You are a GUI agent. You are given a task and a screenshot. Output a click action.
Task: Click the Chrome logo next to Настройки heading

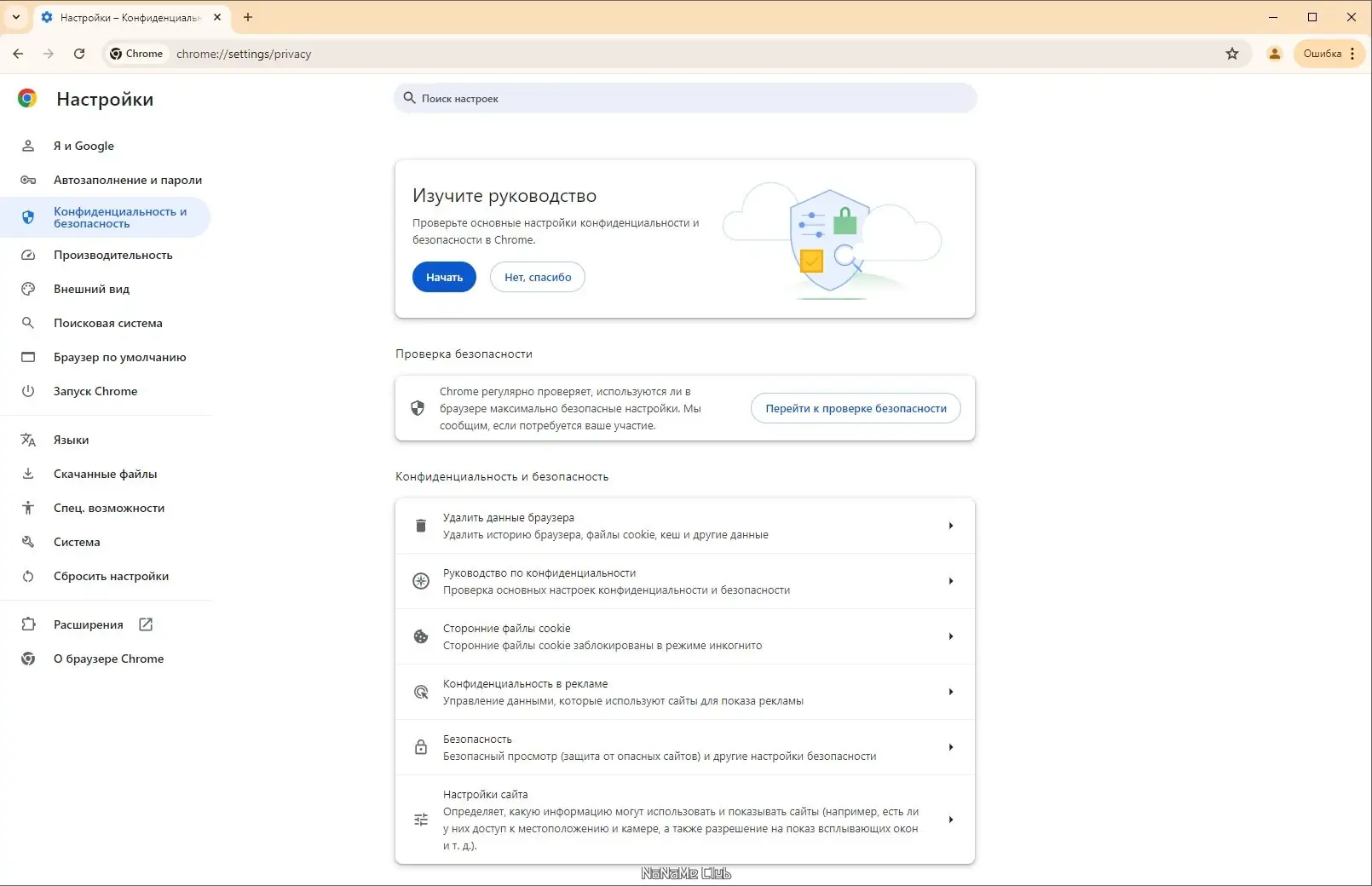(x=28, y=99)
